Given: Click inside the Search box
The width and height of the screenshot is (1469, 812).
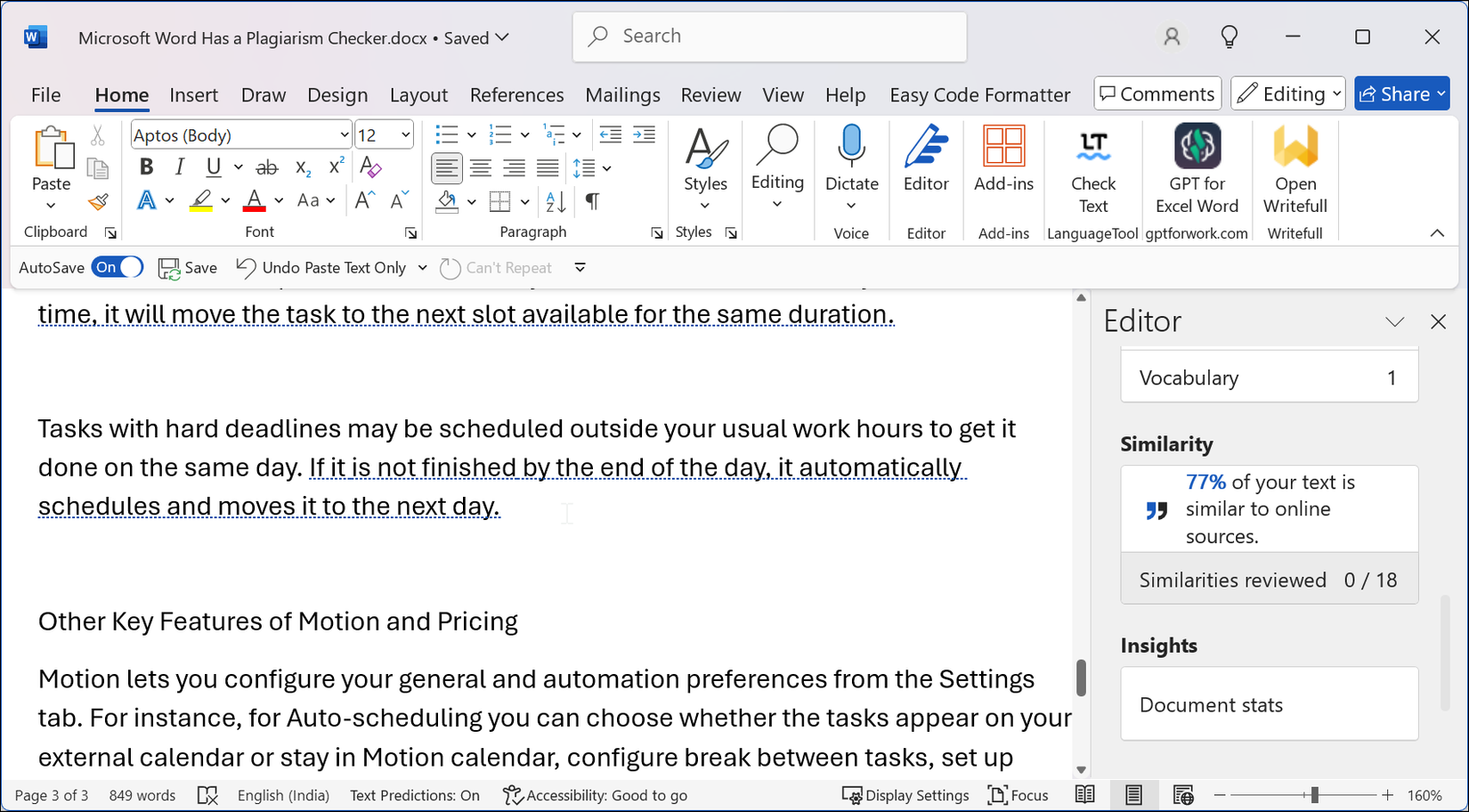Looking at the screenshot, I should (x=767, y=36).
